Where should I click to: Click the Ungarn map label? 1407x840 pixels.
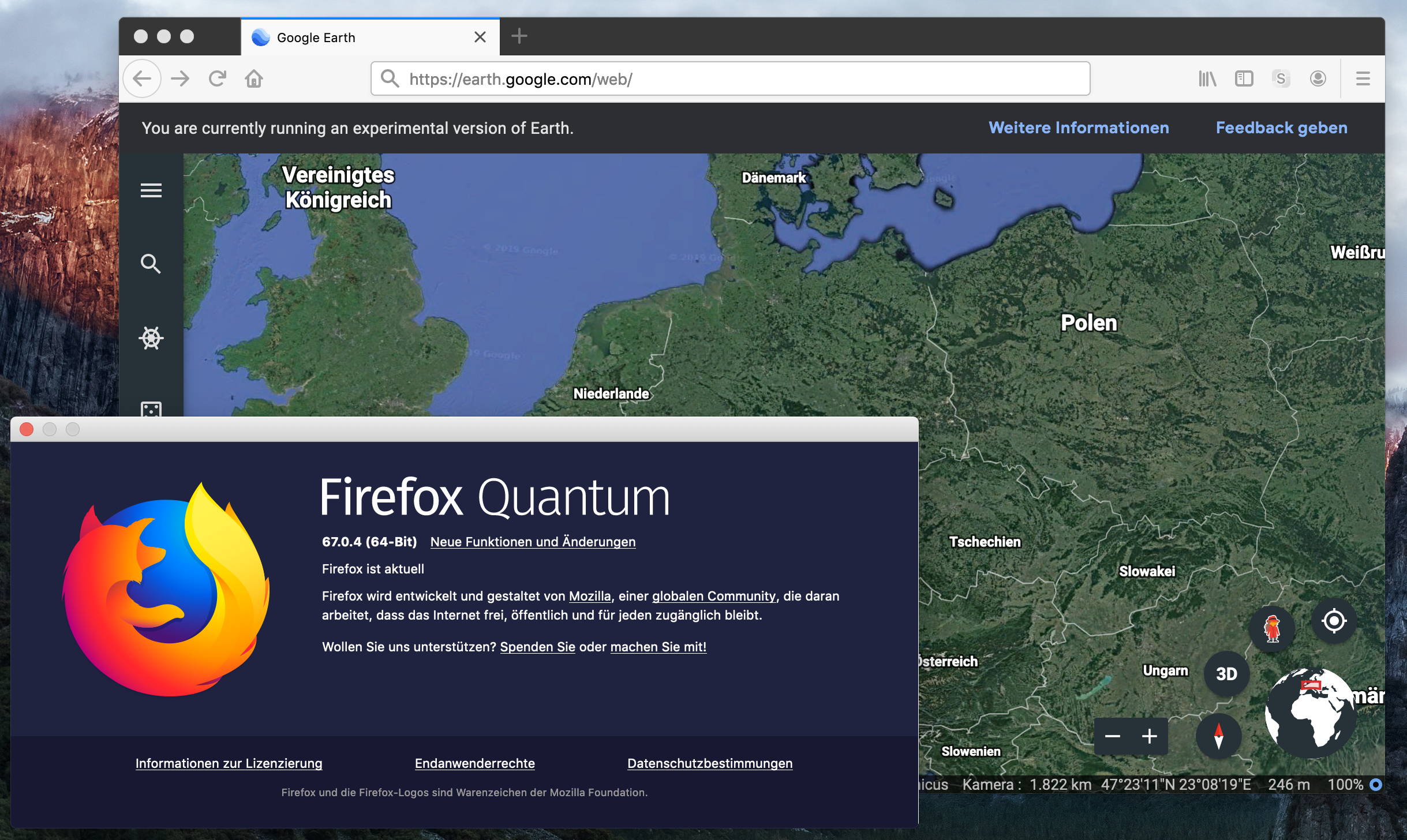(1165, 670)
